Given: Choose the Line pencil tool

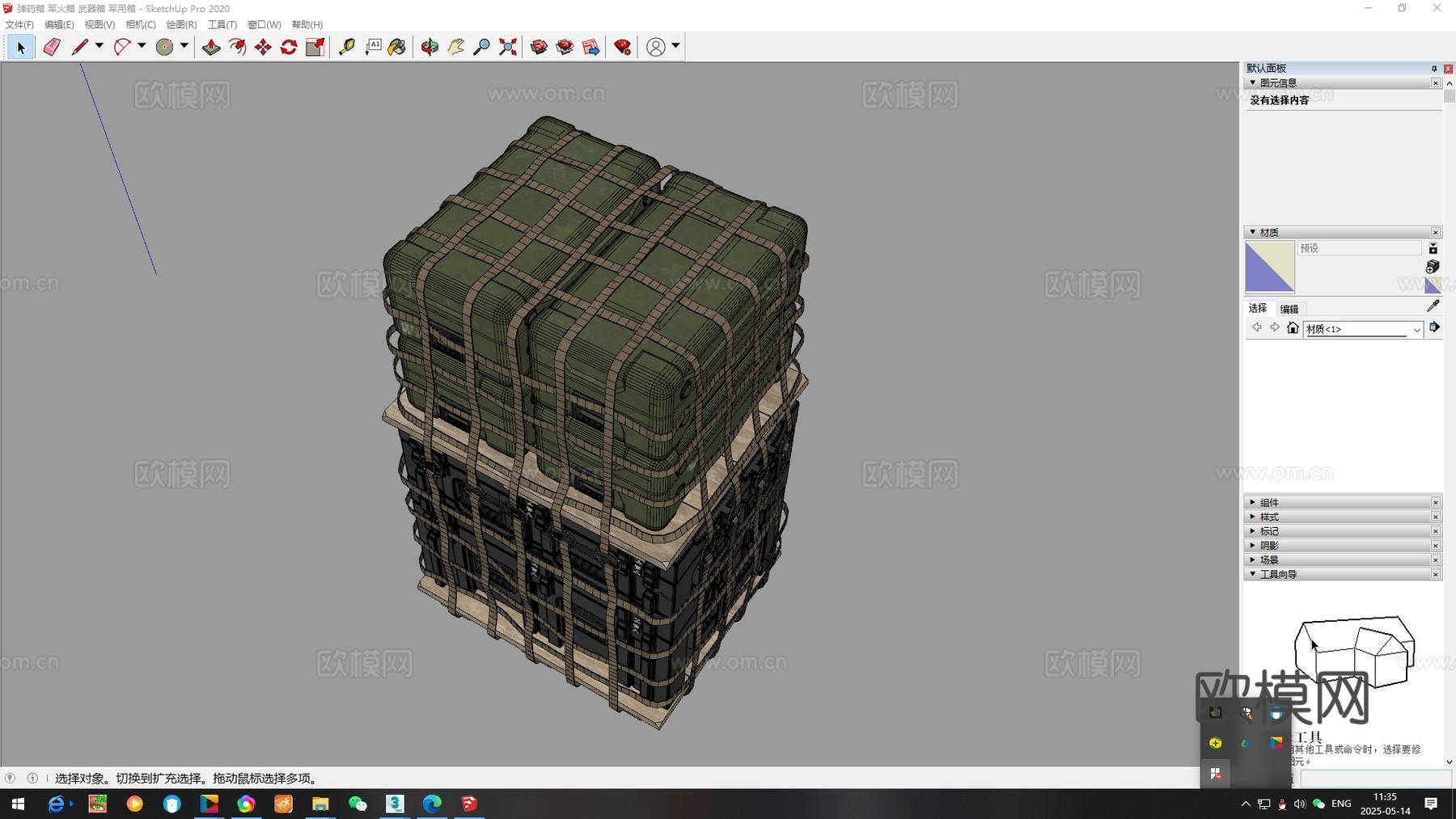Looking at the screenshot, I should coord(79,48).
